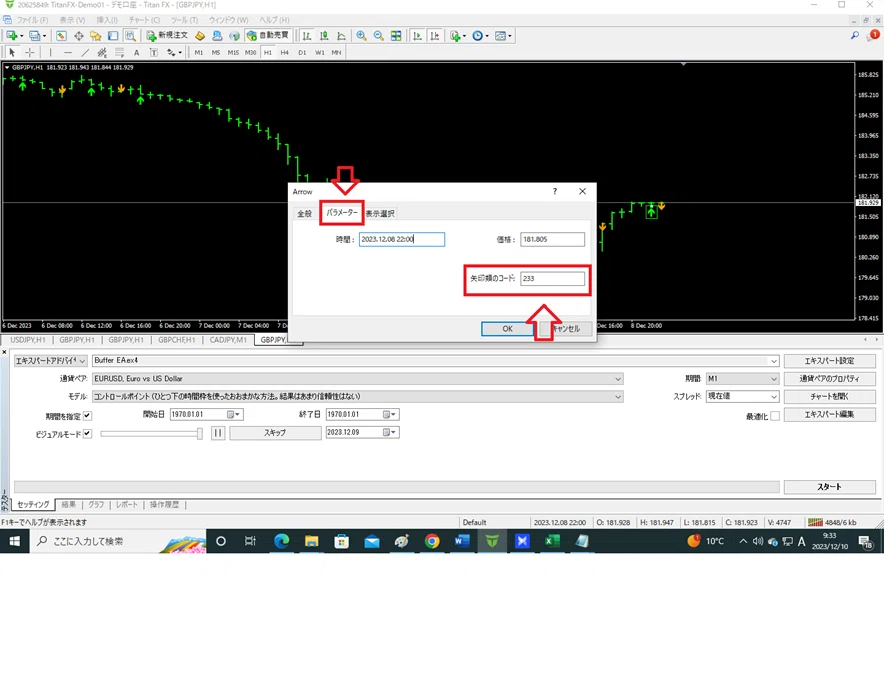Click OK in the Arrow dialog
The width and height of the screenshot is (884, 680).
507,329
